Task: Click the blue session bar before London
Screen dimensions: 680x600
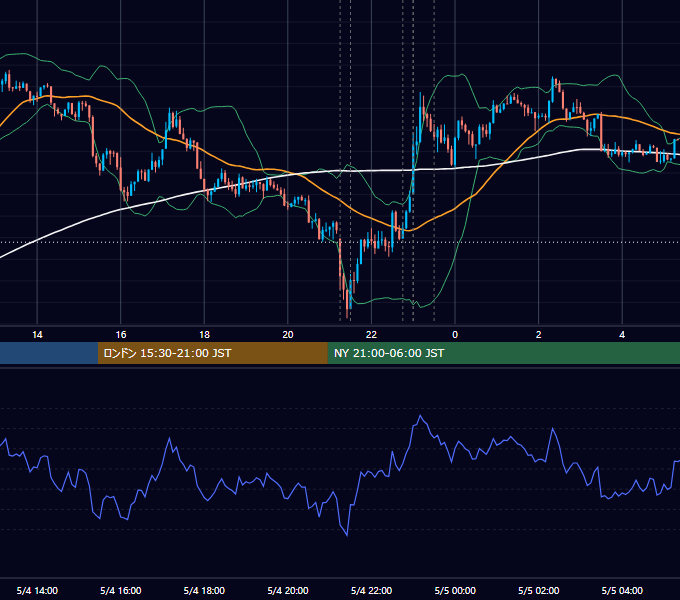Action: pyautogui.click(x=49, y=353)
